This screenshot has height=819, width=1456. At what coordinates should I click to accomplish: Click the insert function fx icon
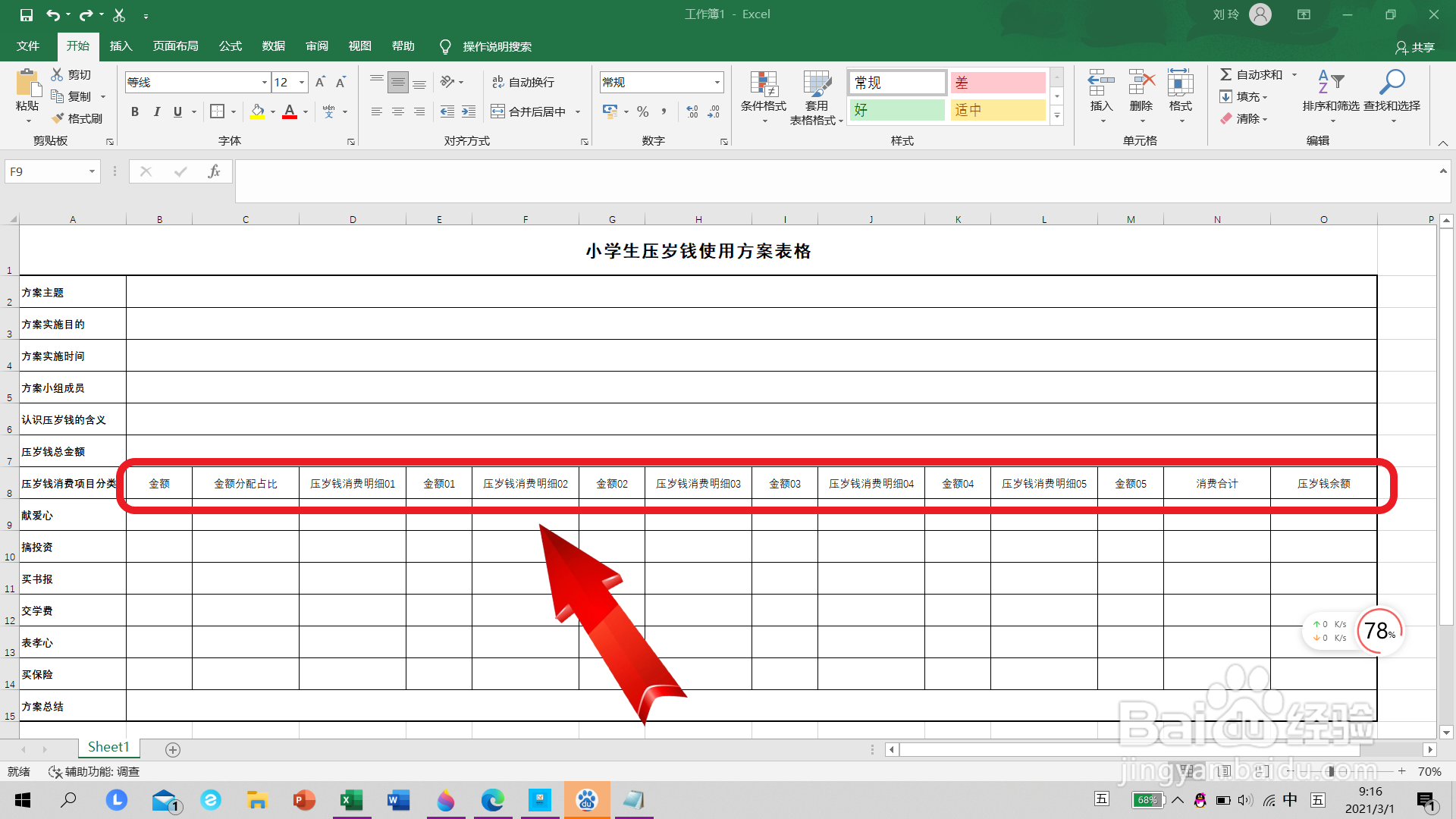point(214,171)
